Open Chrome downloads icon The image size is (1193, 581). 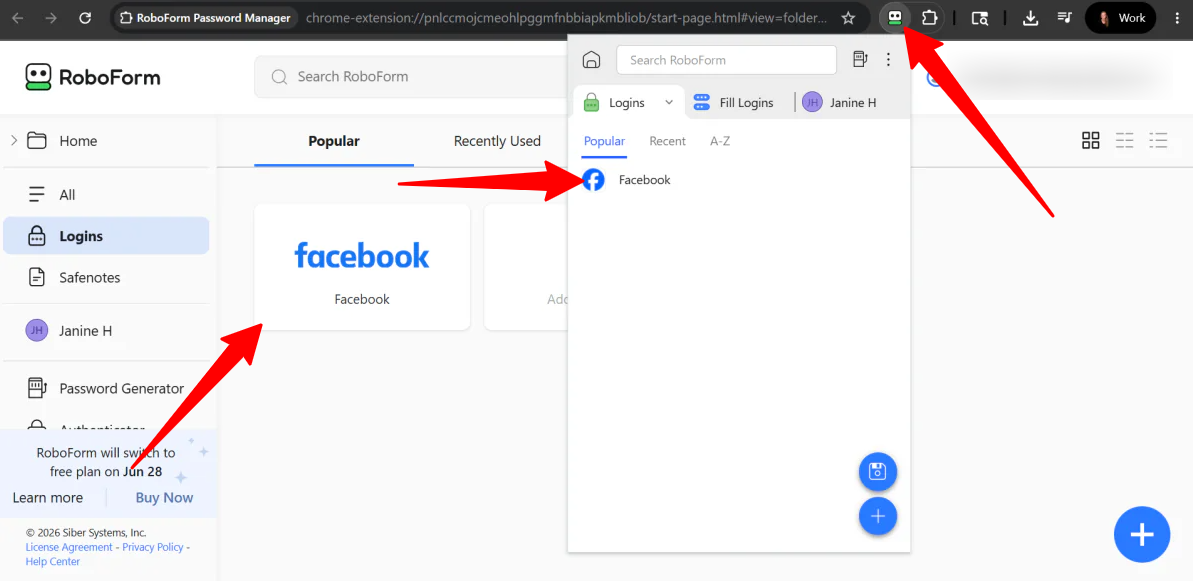1030,17
